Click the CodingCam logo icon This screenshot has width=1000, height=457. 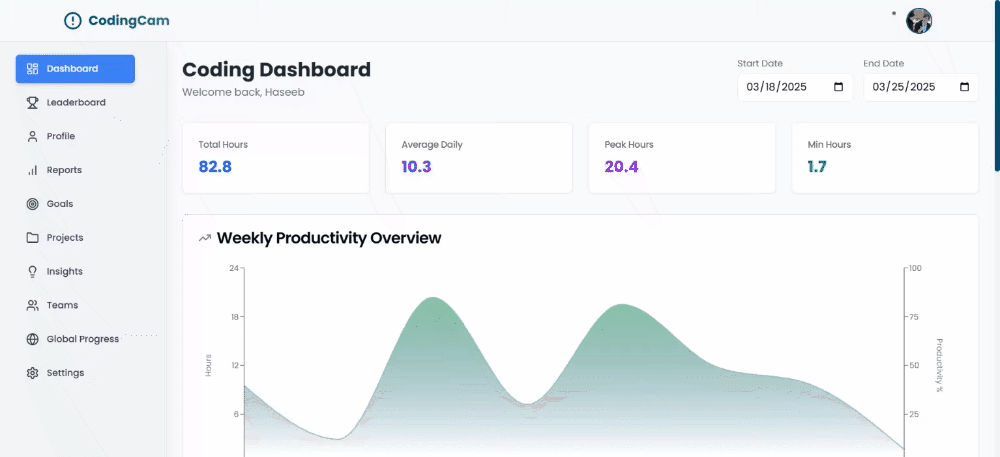(73, 21)
